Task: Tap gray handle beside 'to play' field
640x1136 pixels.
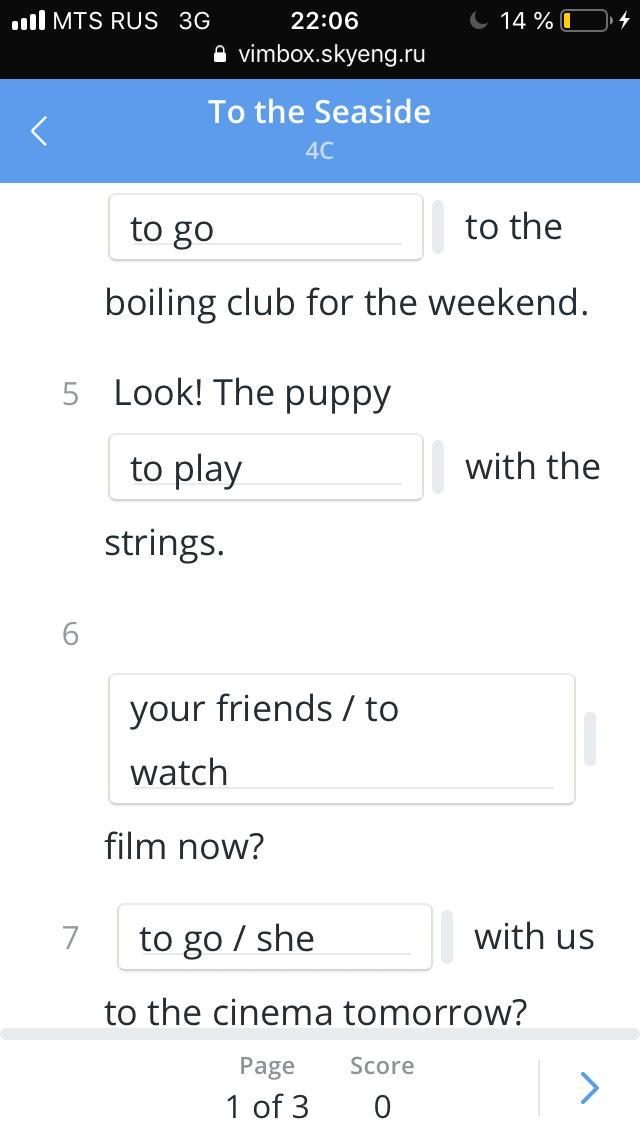Action: click(438, 467)
